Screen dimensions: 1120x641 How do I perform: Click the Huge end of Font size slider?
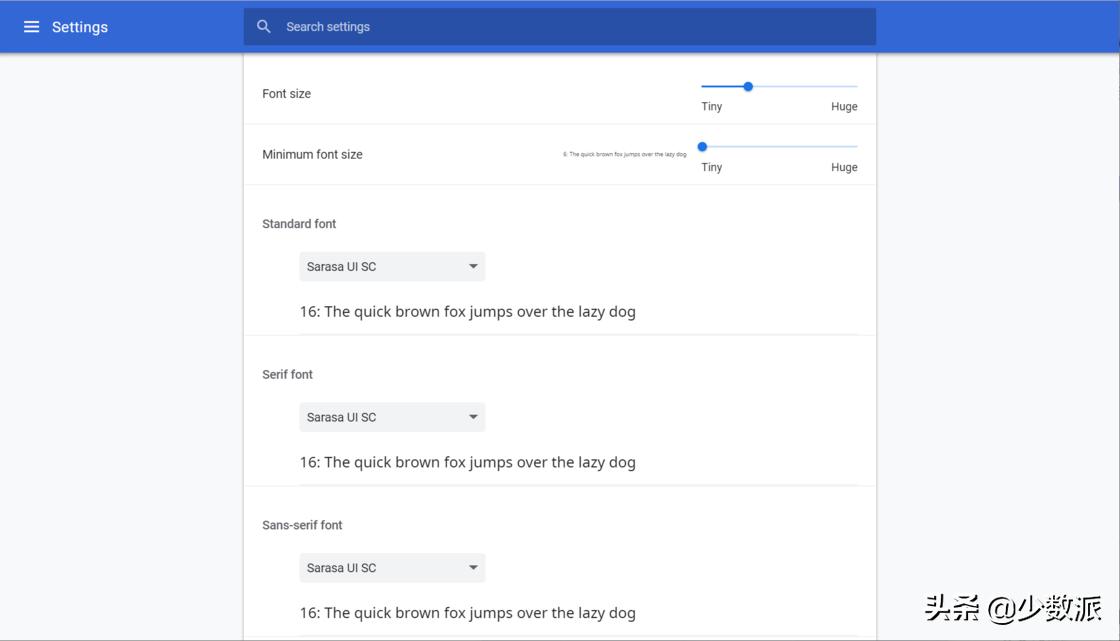(x=855, y=87)
